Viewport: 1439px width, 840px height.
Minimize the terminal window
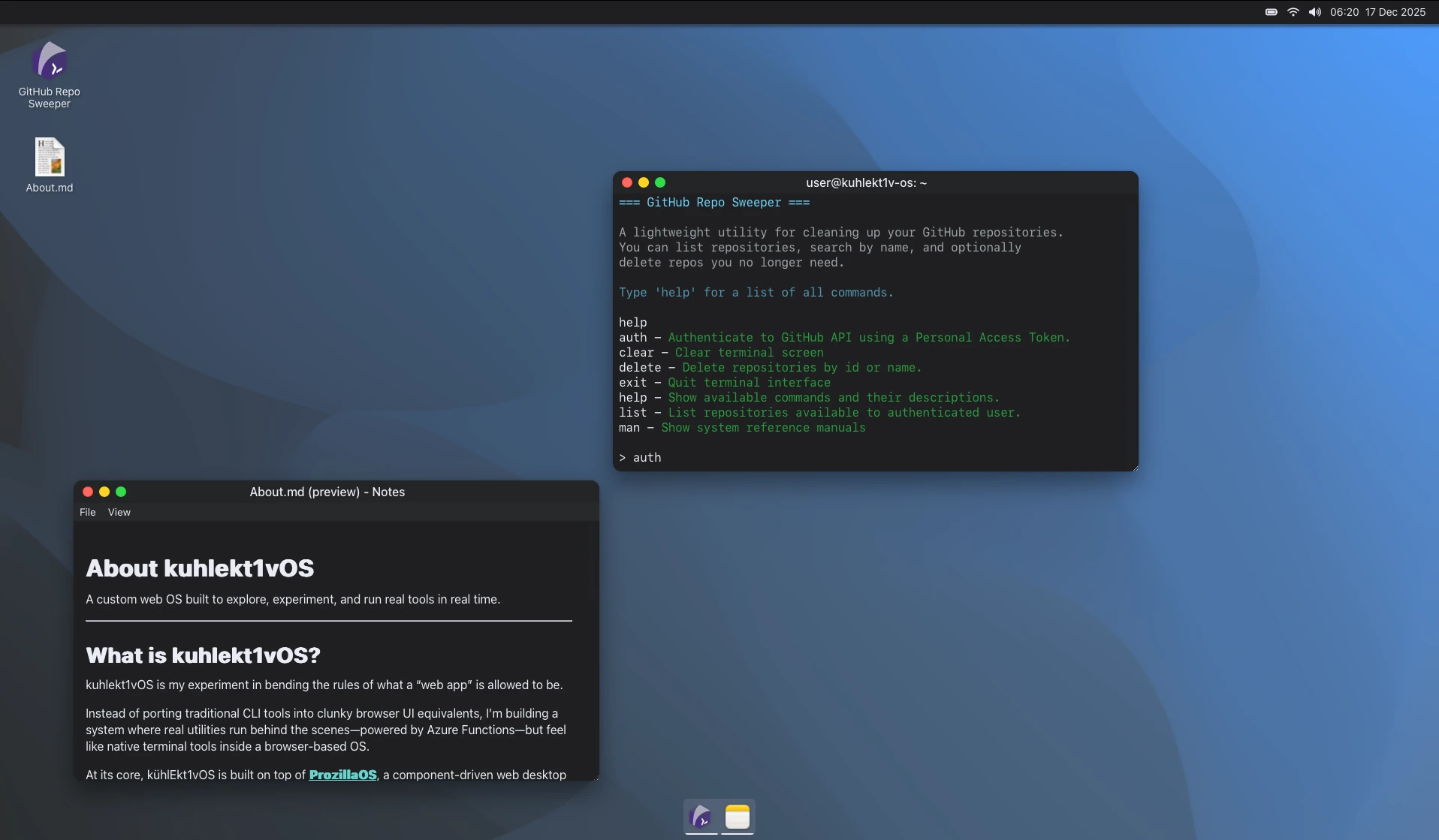(644, 182)
